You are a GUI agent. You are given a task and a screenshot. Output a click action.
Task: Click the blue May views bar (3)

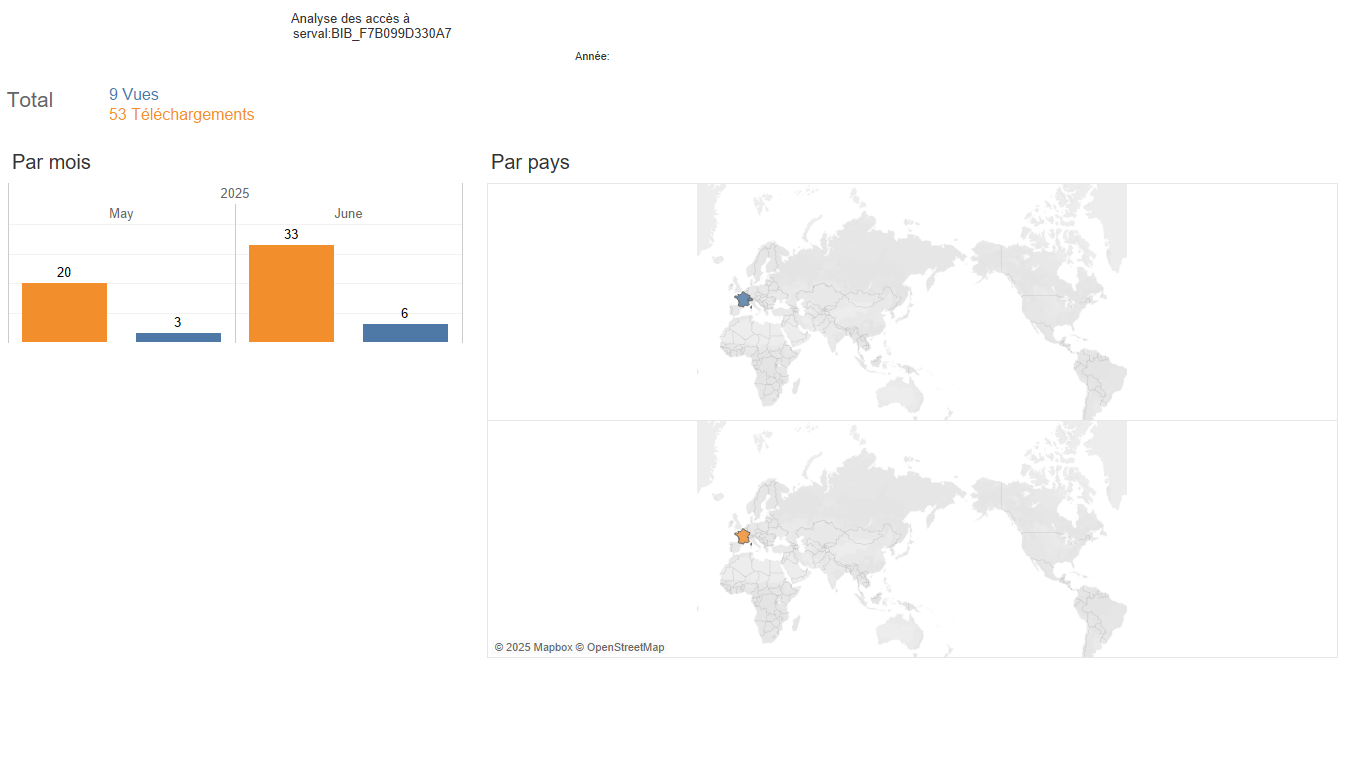(178, 337)
